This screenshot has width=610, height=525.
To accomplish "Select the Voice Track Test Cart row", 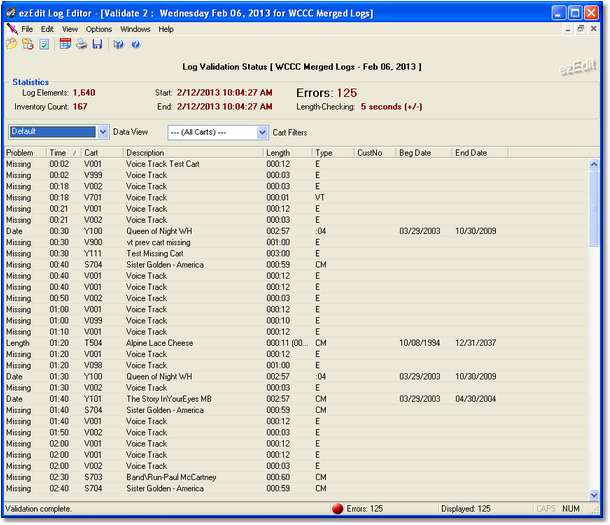I will (x=296, y=164).
